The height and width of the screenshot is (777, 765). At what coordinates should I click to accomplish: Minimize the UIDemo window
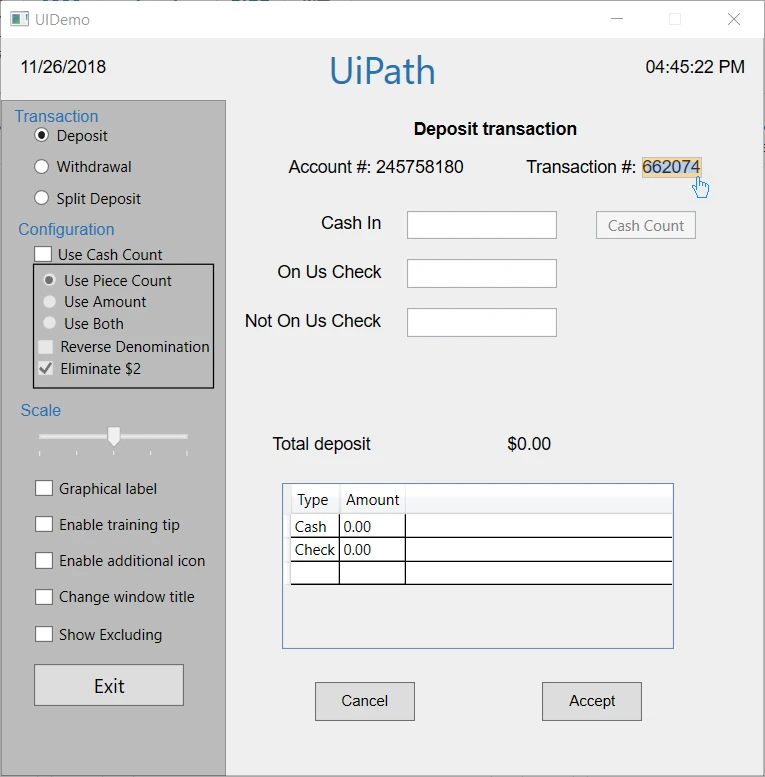tap(617, 19)
